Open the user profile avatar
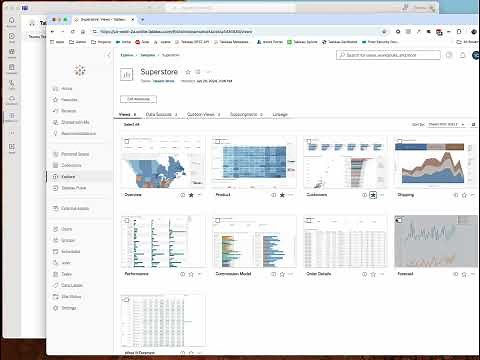 [x=476, y=55]
